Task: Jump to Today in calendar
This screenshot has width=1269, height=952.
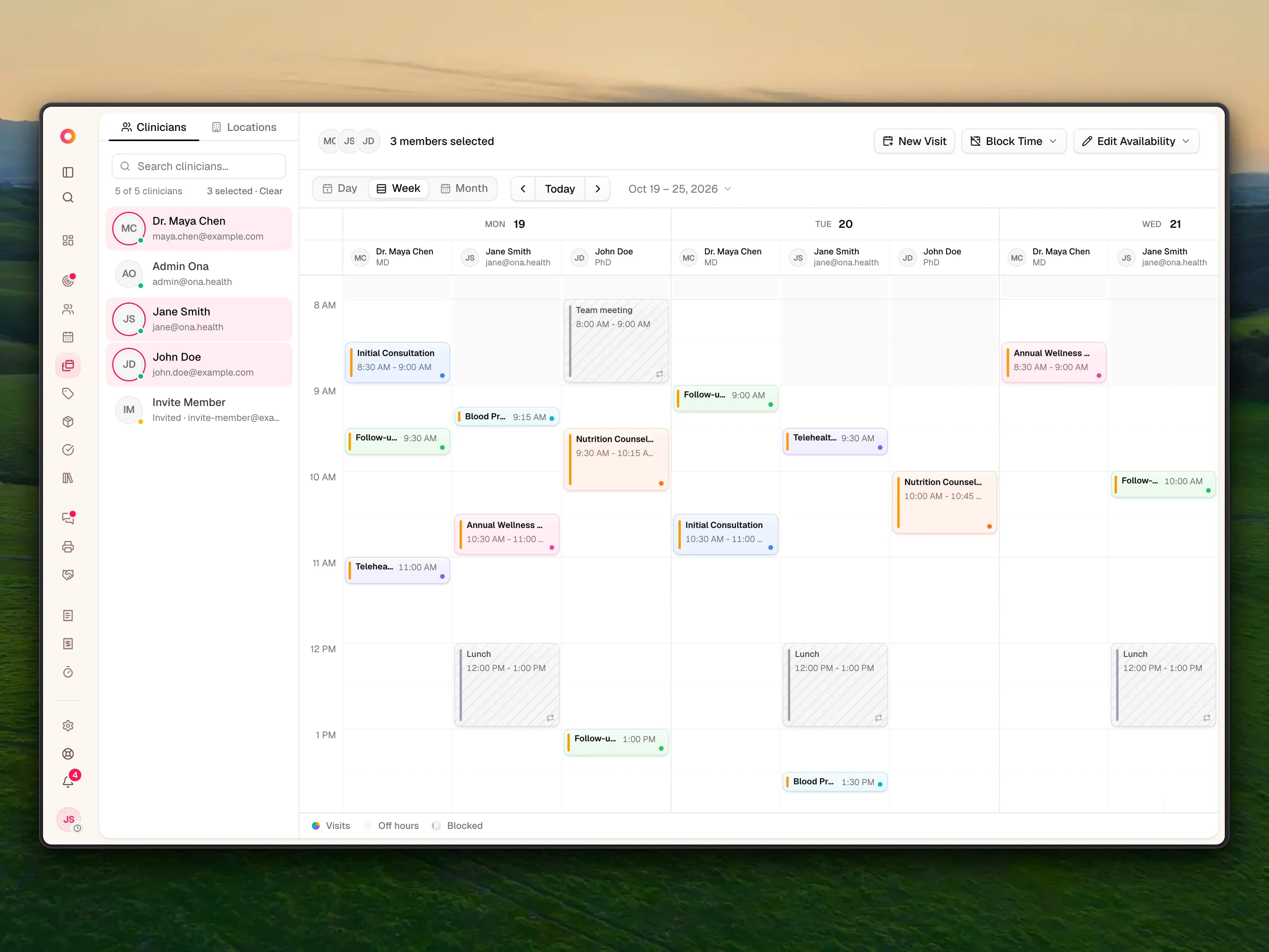Action: point(560,189)
